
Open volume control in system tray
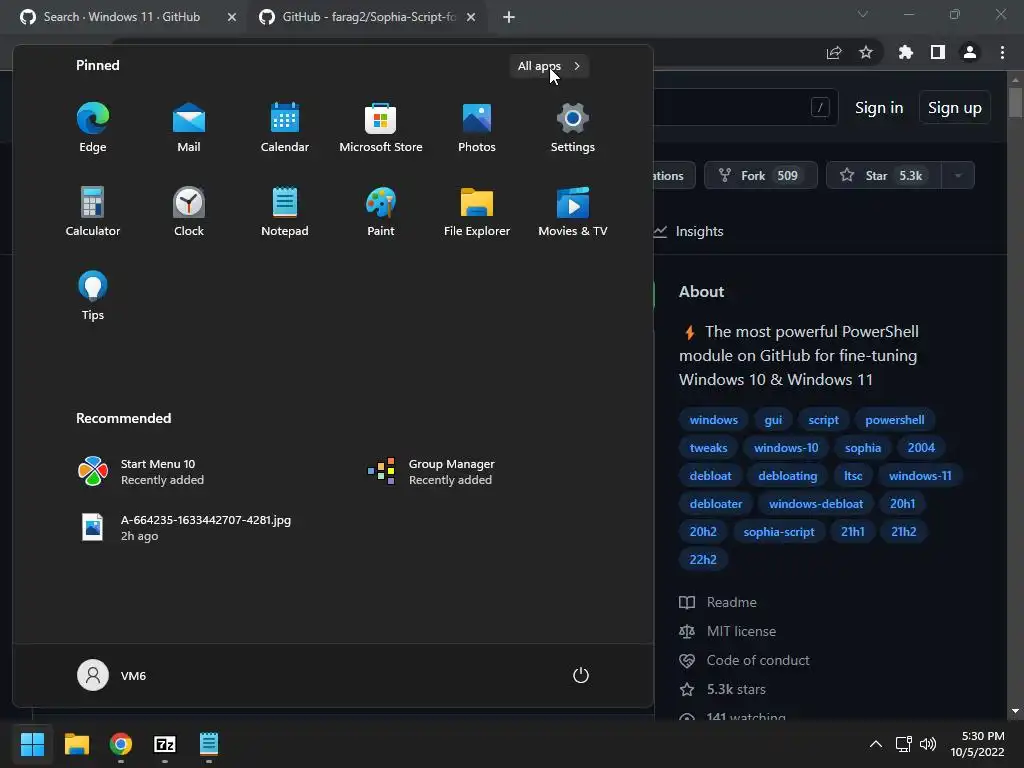click(927, 744)
